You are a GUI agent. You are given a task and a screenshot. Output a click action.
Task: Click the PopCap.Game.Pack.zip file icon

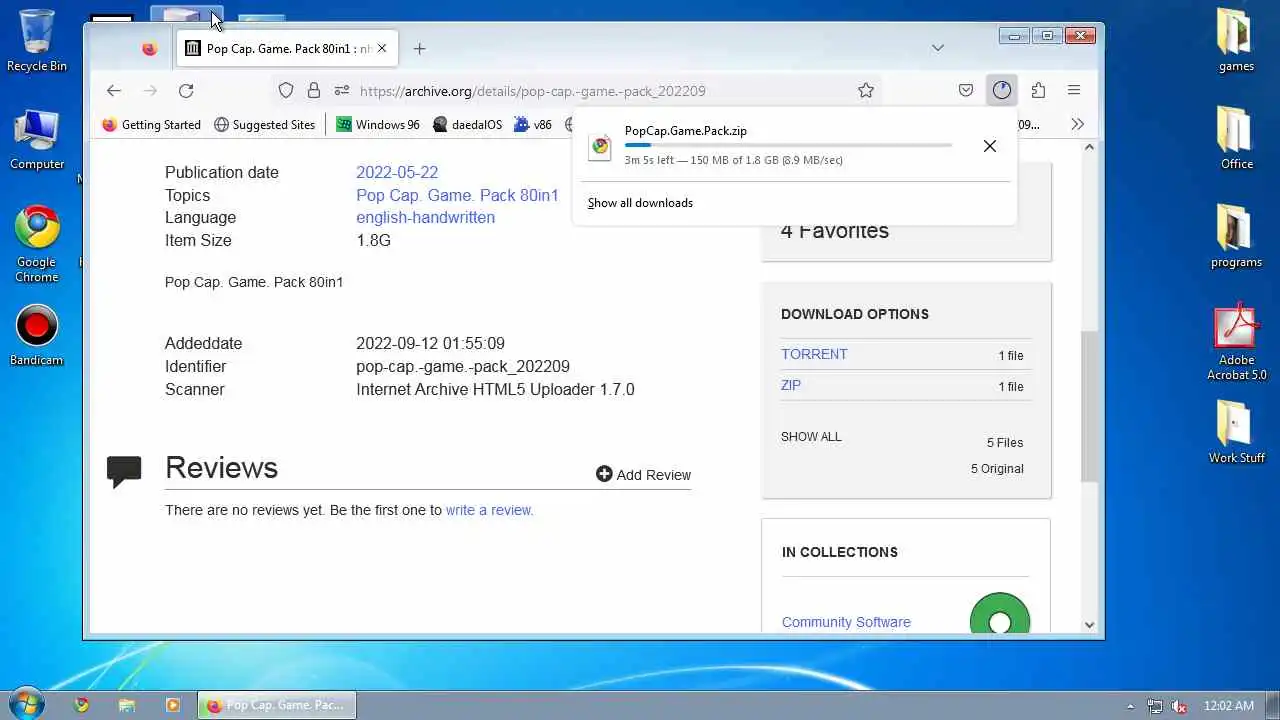point(600,146)
